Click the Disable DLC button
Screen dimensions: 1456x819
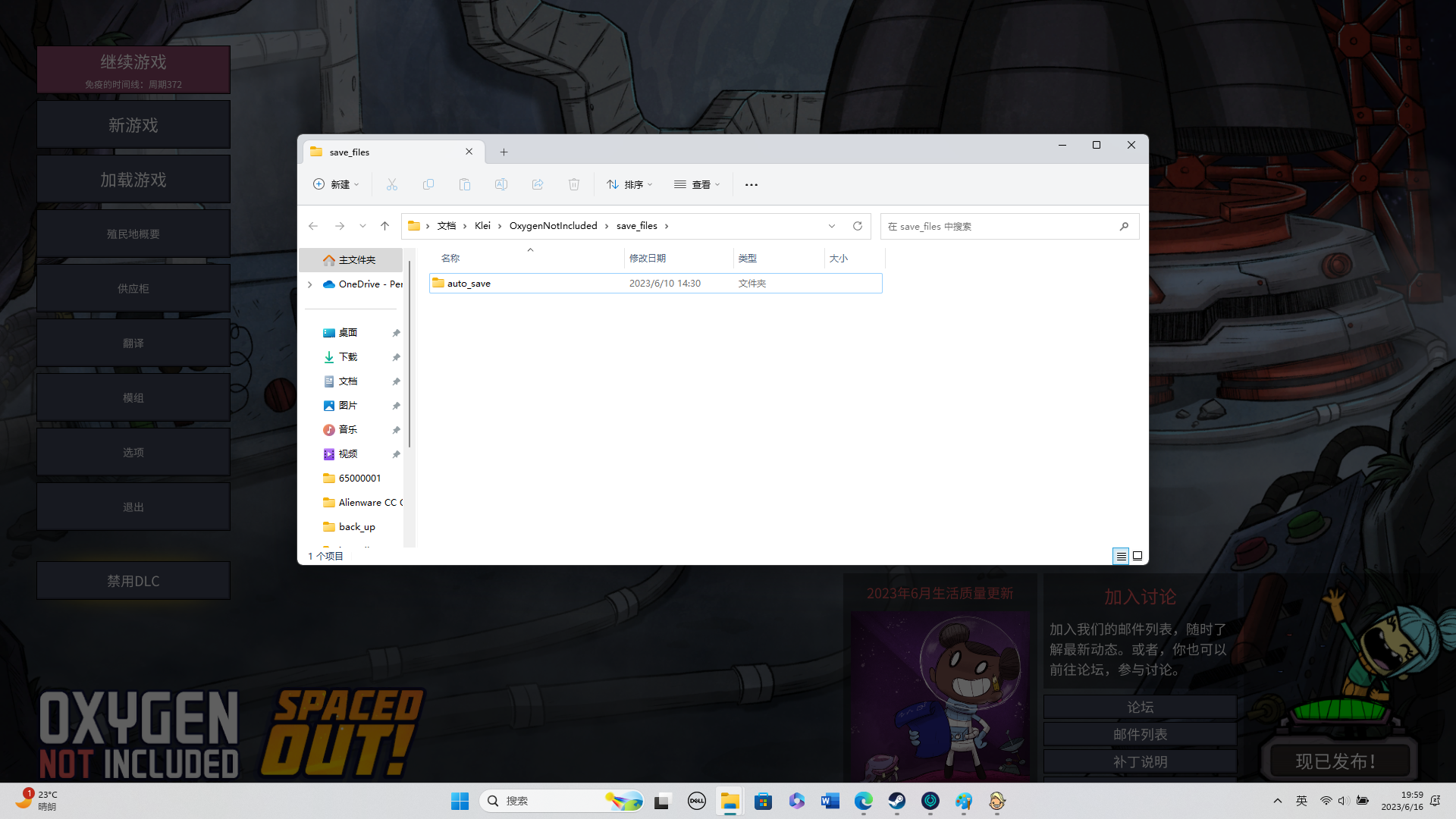tap(133, 581)
